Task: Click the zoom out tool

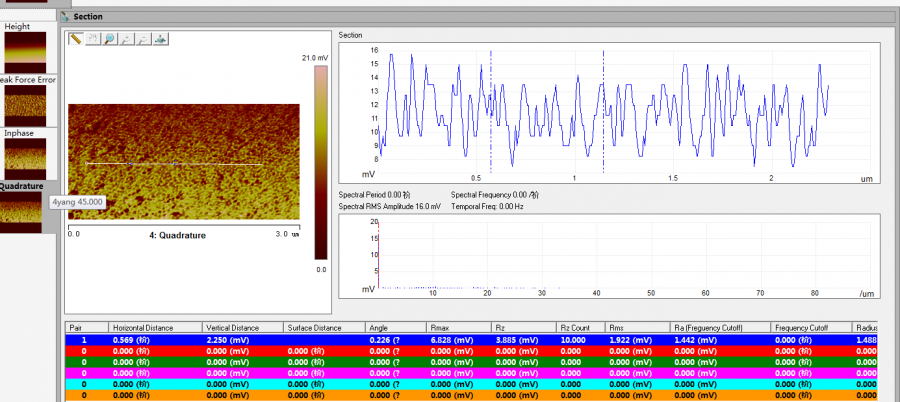Action: 143,39
